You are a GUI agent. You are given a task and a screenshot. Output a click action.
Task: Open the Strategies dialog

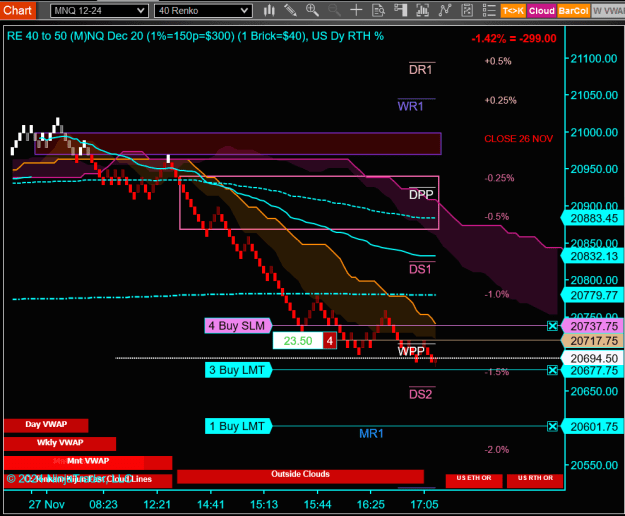467,10
